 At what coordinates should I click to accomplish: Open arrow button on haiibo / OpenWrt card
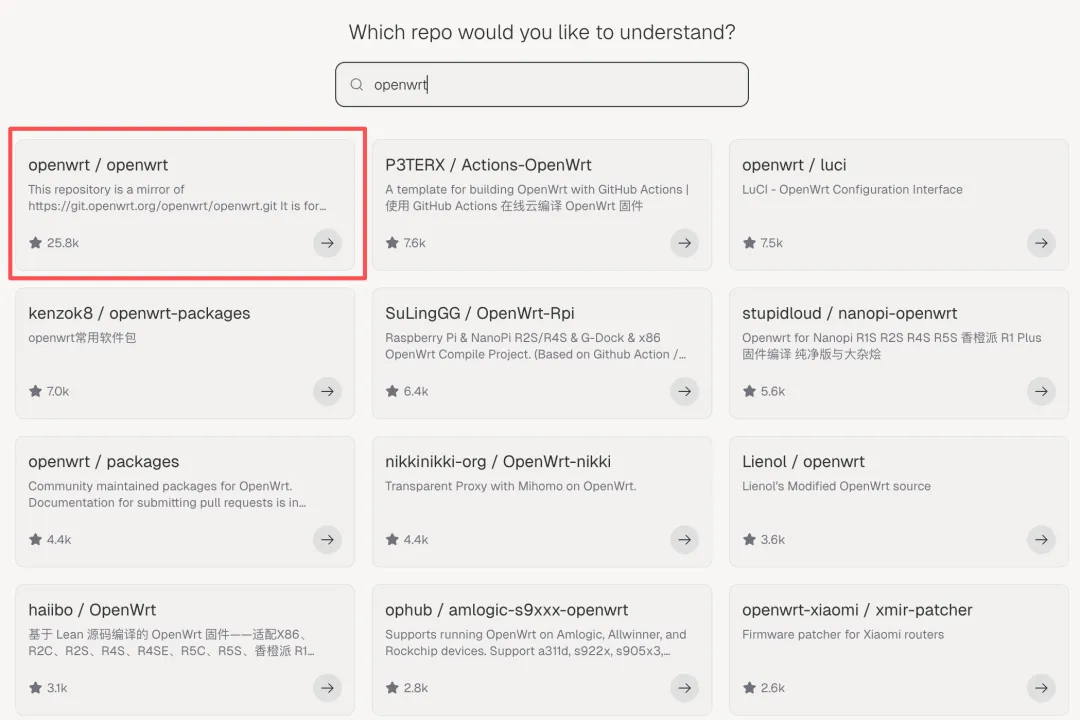click(327, 688)
